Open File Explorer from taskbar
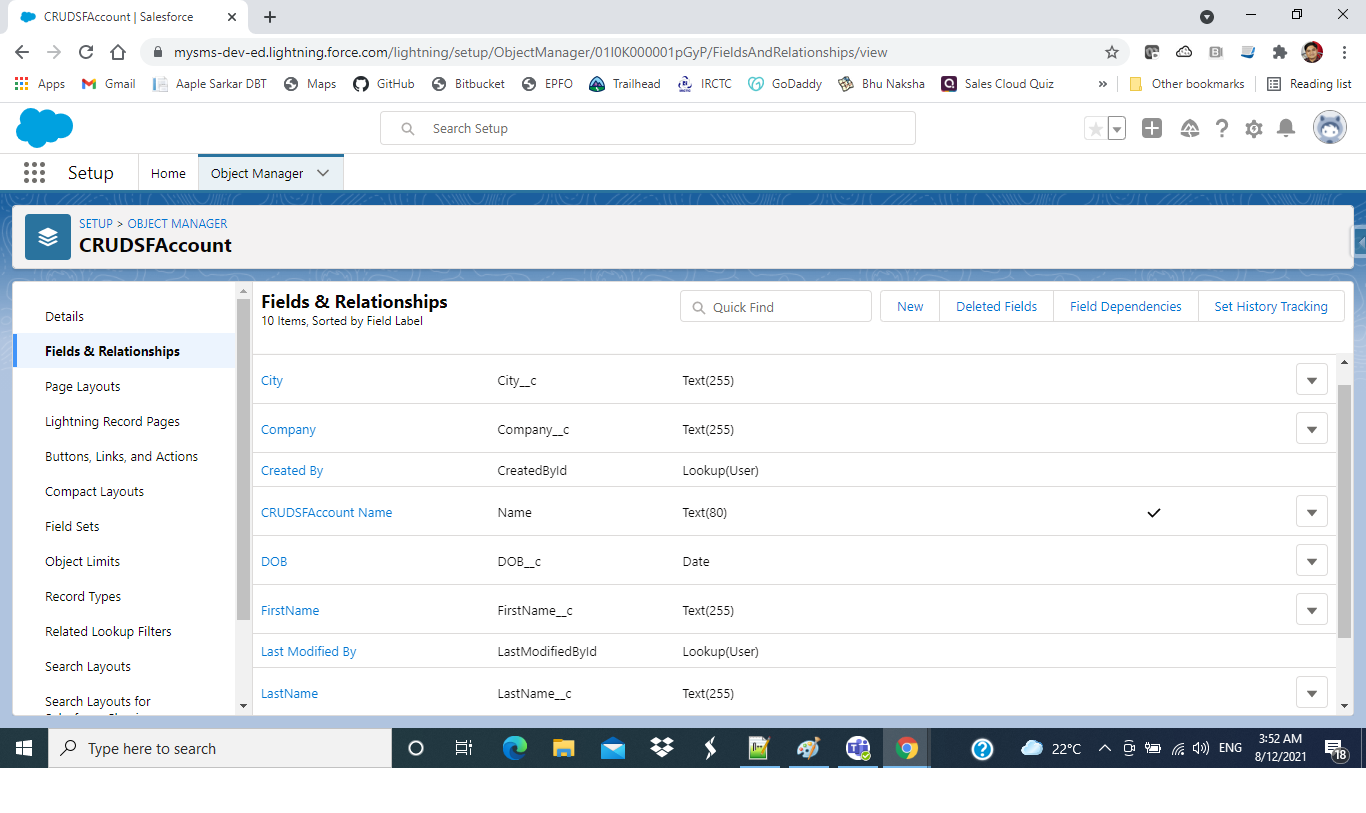The image size is (1366, 813). pyautogui.click(x=564, y=748)
